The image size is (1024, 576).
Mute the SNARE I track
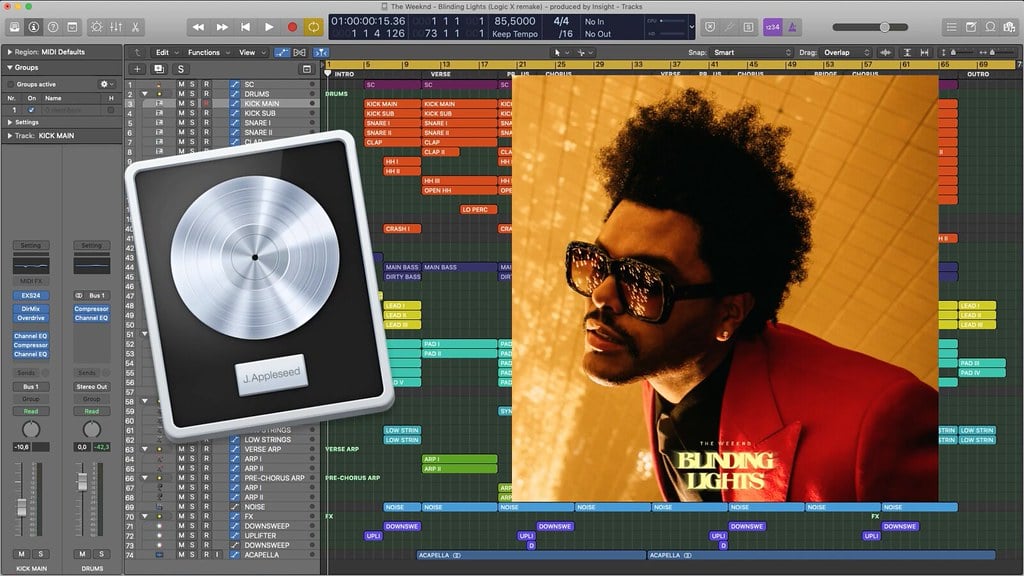(181, 123)
